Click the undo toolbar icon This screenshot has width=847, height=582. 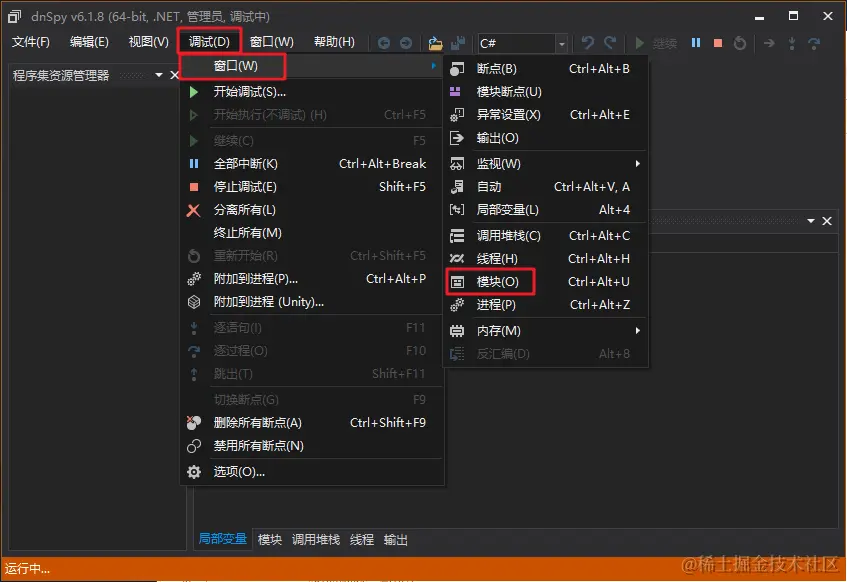pyautogui.click(x=587, y=43)
